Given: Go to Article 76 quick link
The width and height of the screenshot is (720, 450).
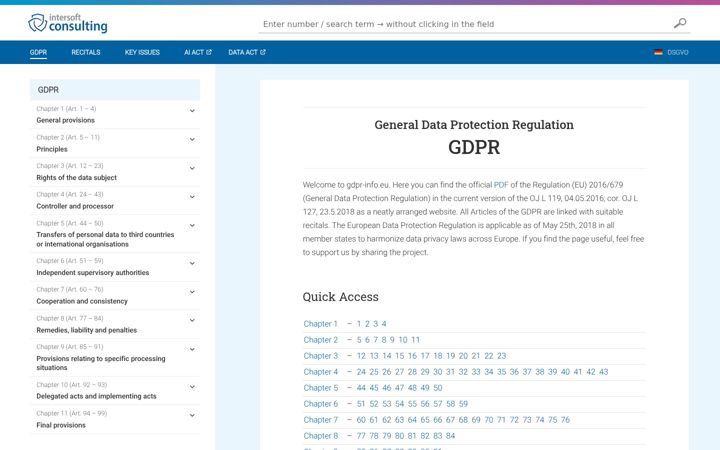Looking at the screenshot, I should coord(565,420).
